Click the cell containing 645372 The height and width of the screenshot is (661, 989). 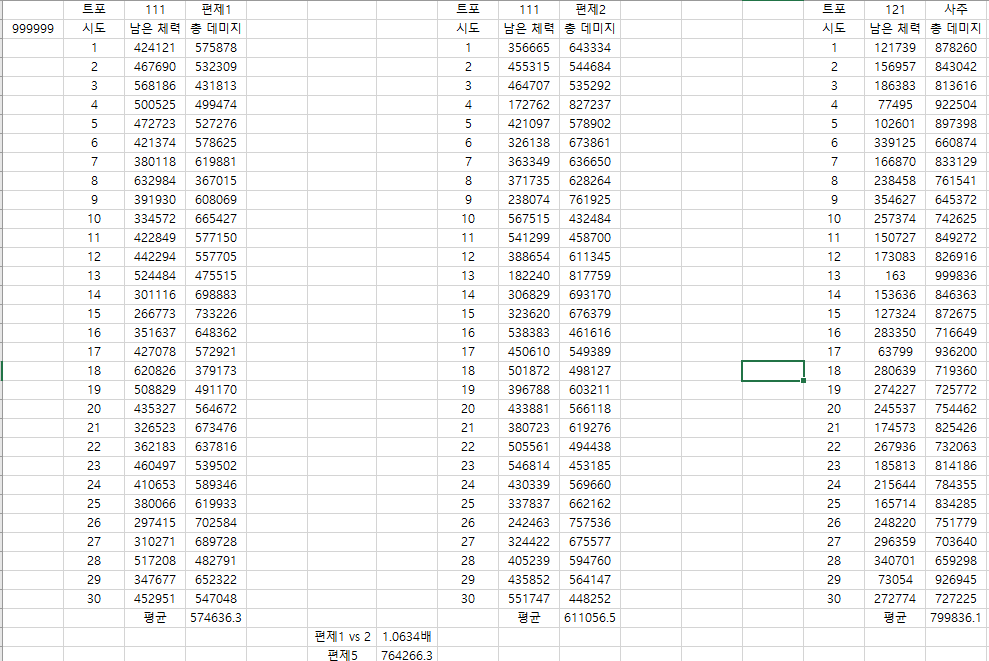click(x=956, y=199)
